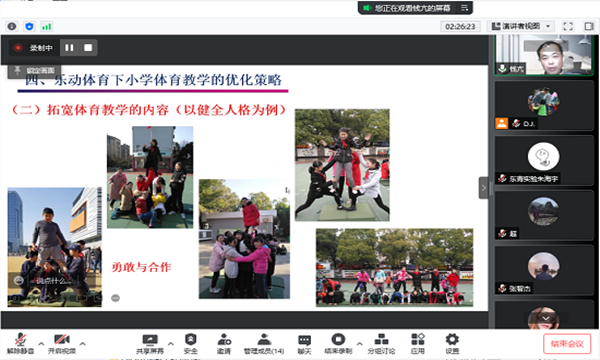
Task: Expand audio options next to 解除静音
Action: click(x=41, y=344)
